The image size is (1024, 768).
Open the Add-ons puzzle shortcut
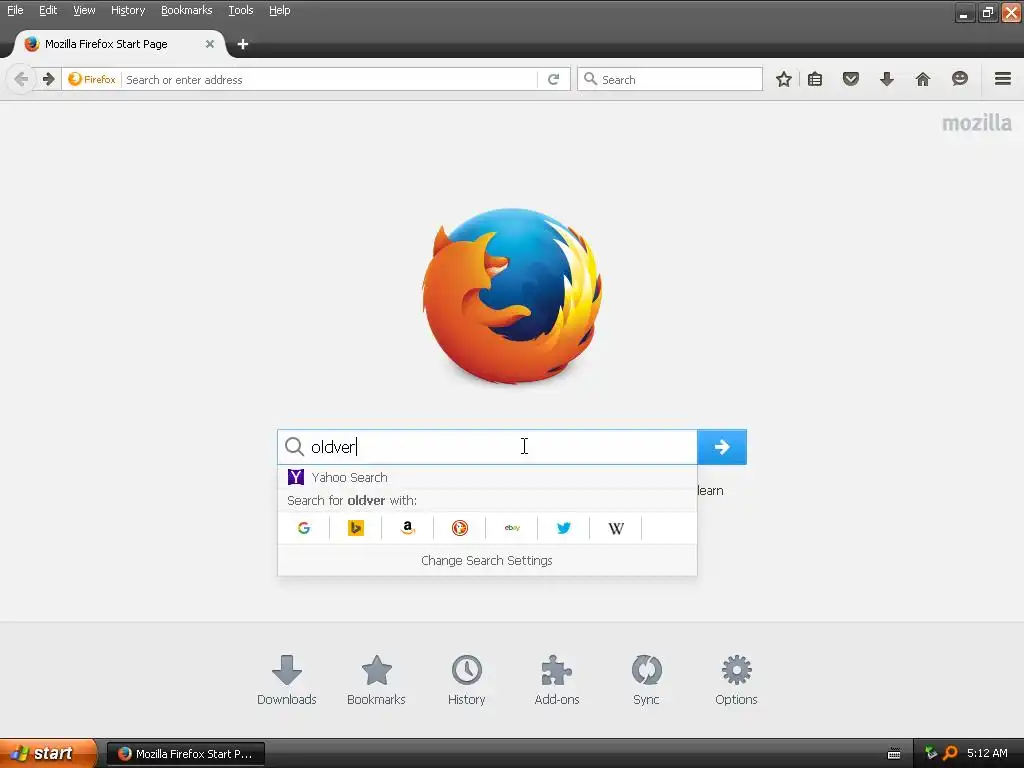tap(556, 680)
